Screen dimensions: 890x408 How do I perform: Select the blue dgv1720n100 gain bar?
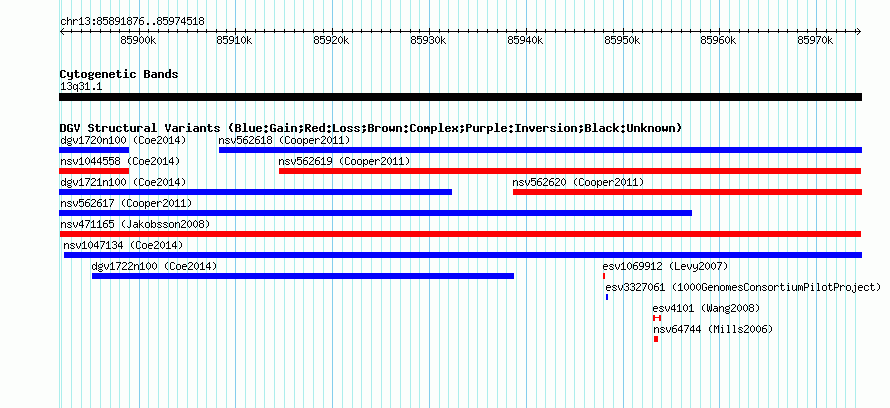(x=94, y=150)
